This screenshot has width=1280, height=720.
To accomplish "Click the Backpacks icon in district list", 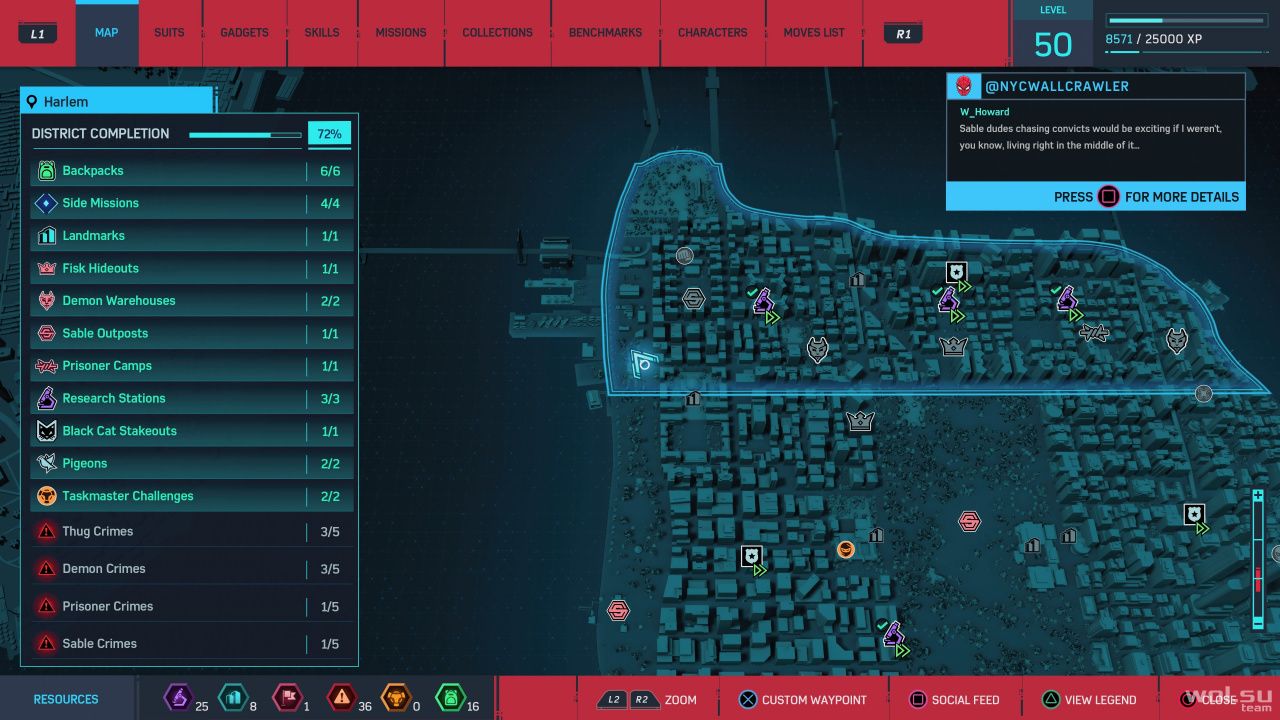I will (x=46, y=171).
